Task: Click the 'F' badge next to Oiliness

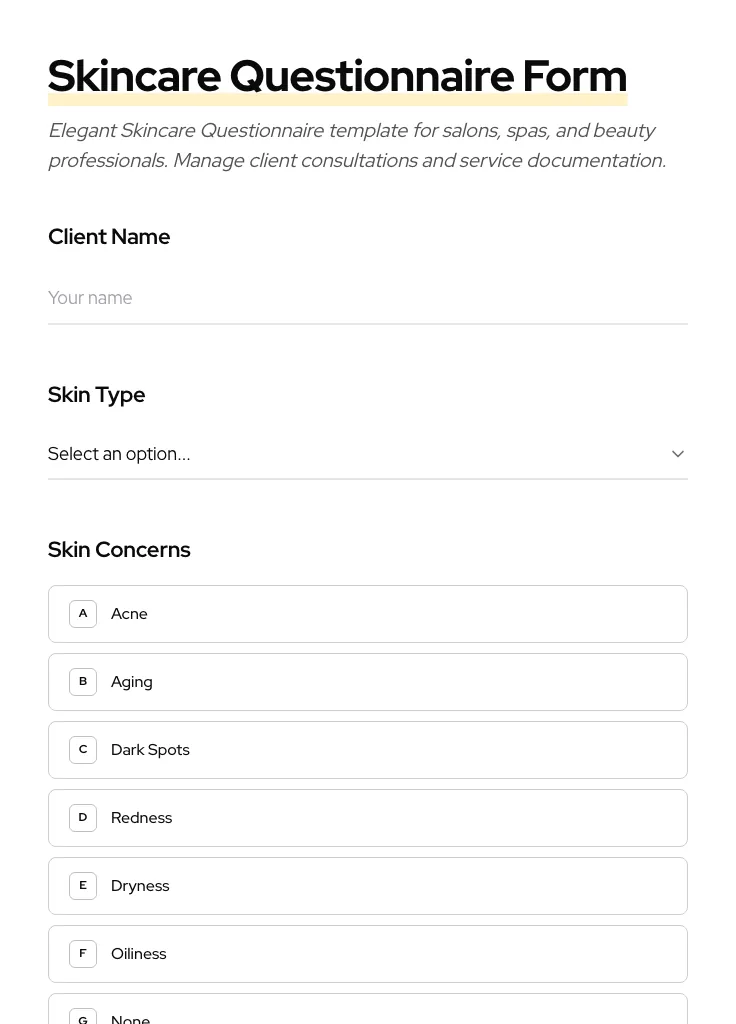Action: 83,953
